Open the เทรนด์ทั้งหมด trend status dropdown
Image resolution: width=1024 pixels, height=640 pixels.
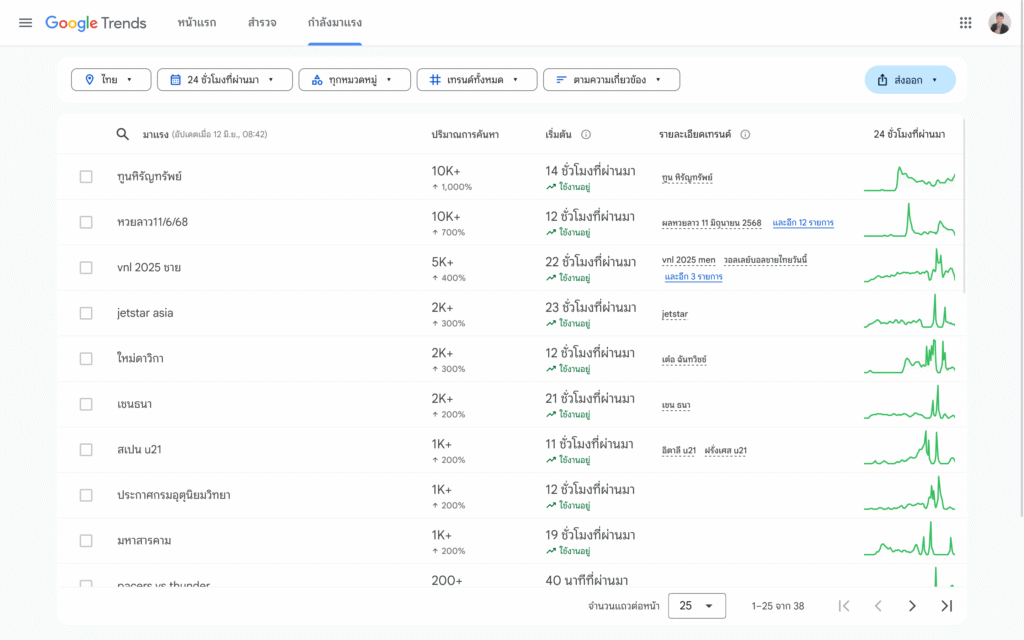pyautogui.click(x=477, y=80)
